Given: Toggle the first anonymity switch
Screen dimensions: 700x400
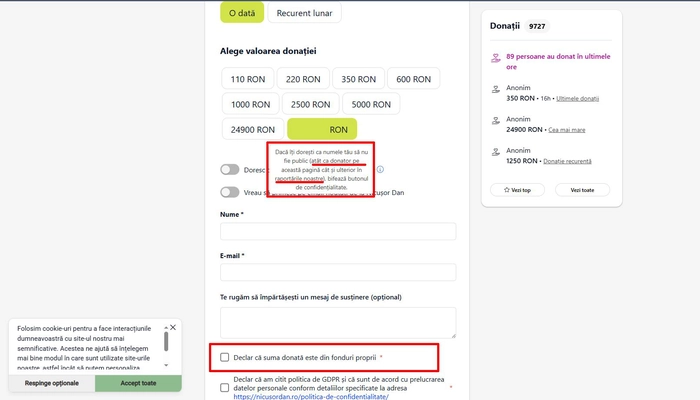Looking at the screenshot, I should click(x=229, y=170).
